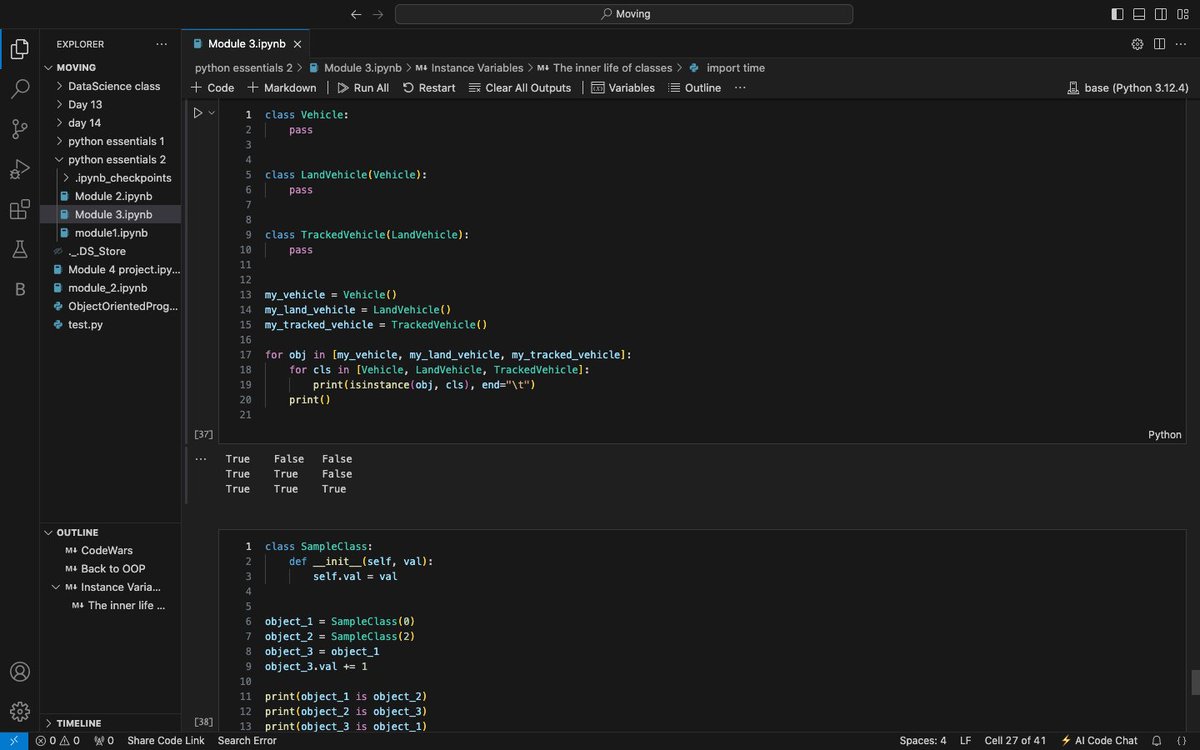Open notebook settings gear icon

click(1137, 44)
